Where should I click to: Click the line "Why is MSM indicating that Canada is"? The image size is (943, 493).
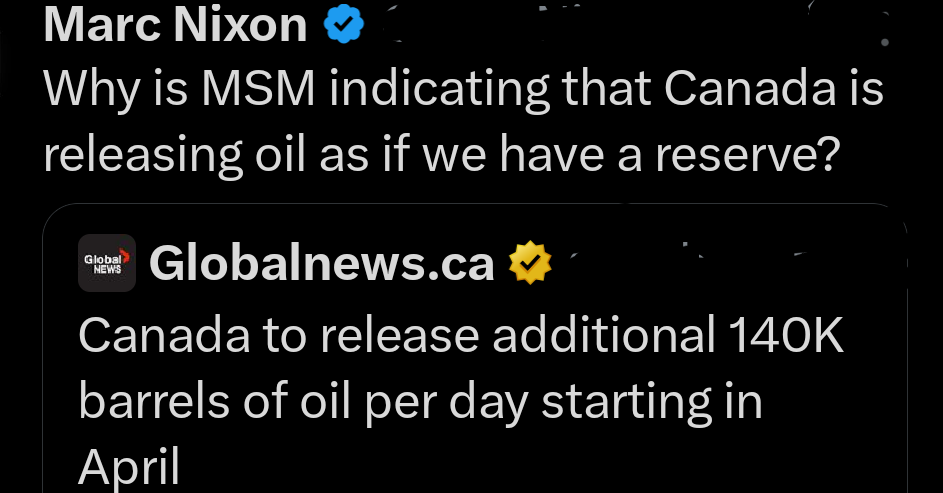click(464, 92)
